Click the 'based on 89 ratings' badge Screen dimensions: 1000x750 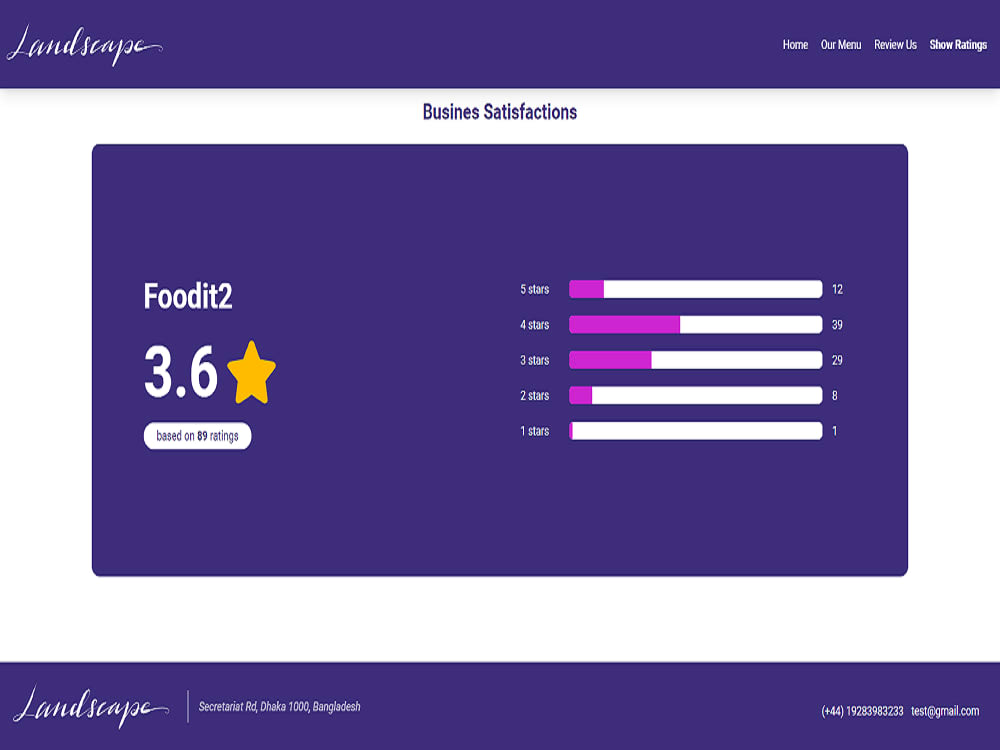pos(197,436)
